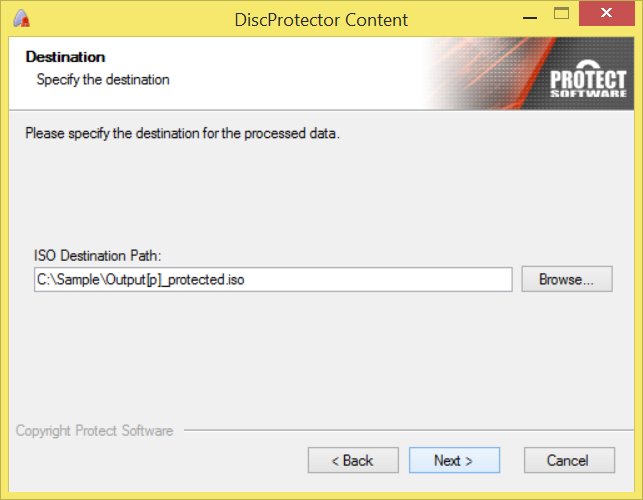643x500 pixels.
Task: Click the separator line beside the copyright text
Action: click(408, 430)
